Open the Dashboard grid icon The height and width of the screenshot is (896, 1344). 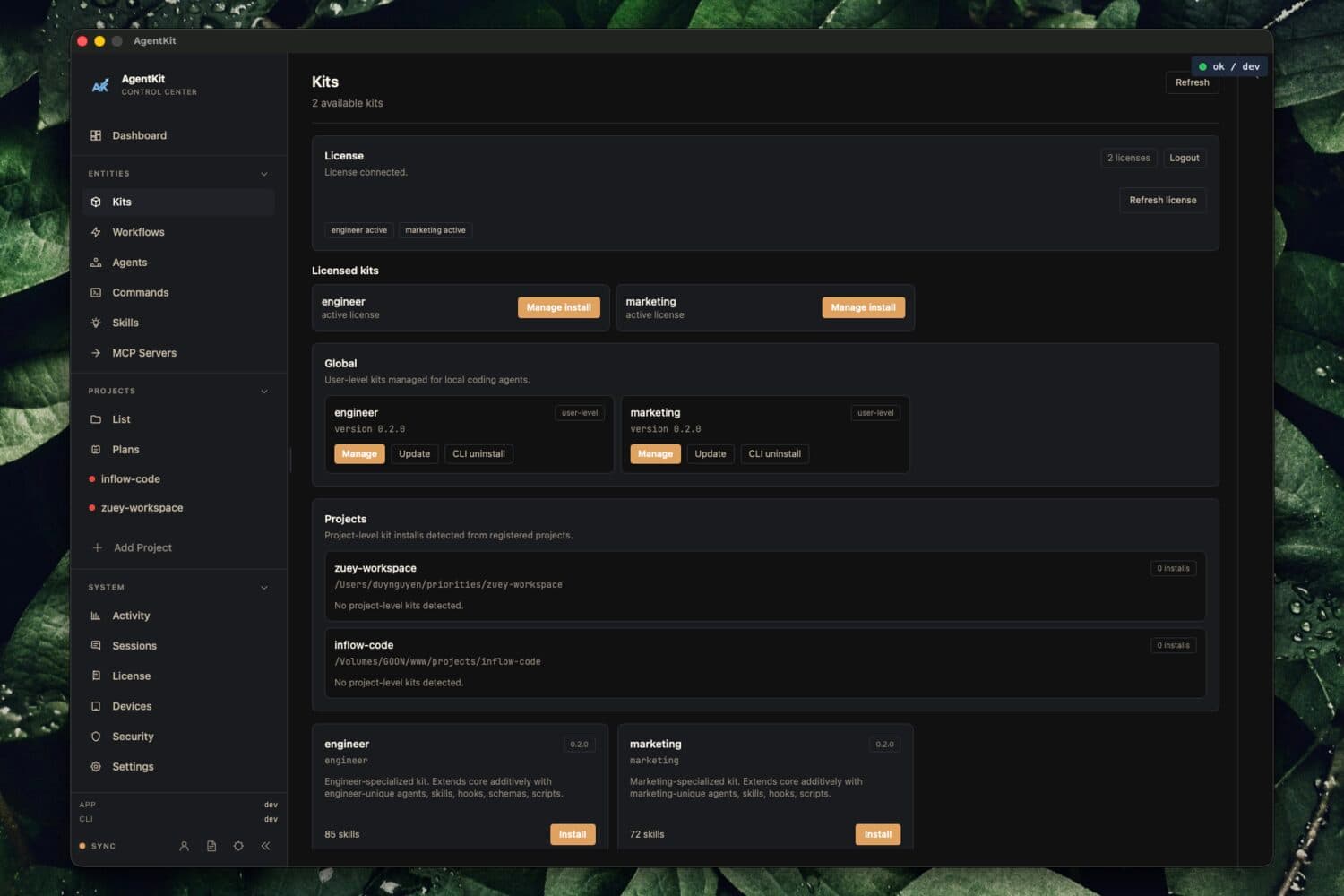(96, 135)
